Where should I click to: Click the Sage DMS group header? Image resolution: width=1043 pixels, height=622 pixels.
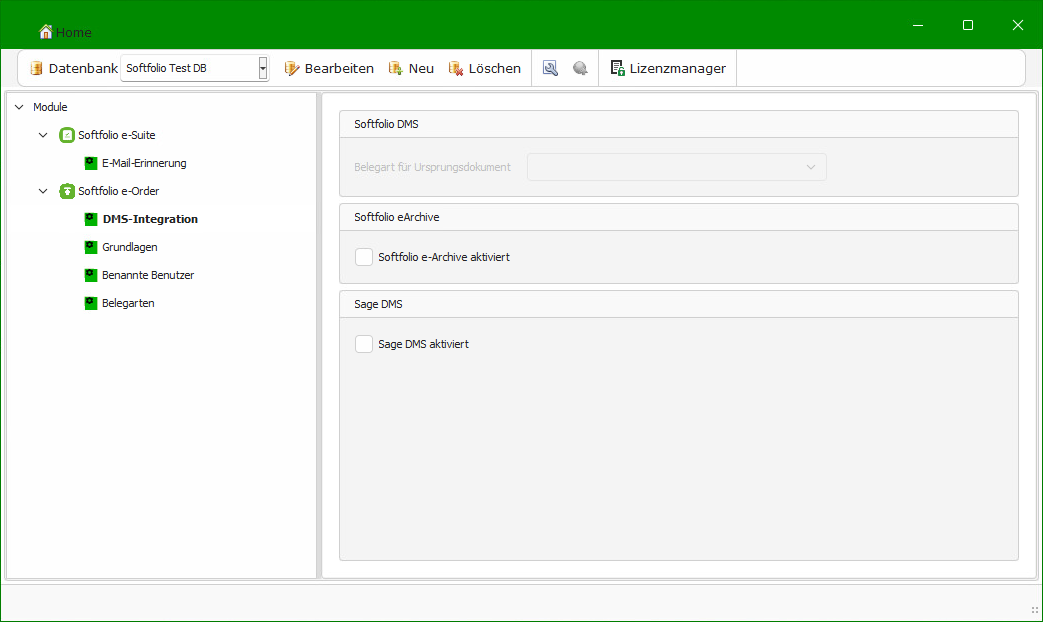678,304
